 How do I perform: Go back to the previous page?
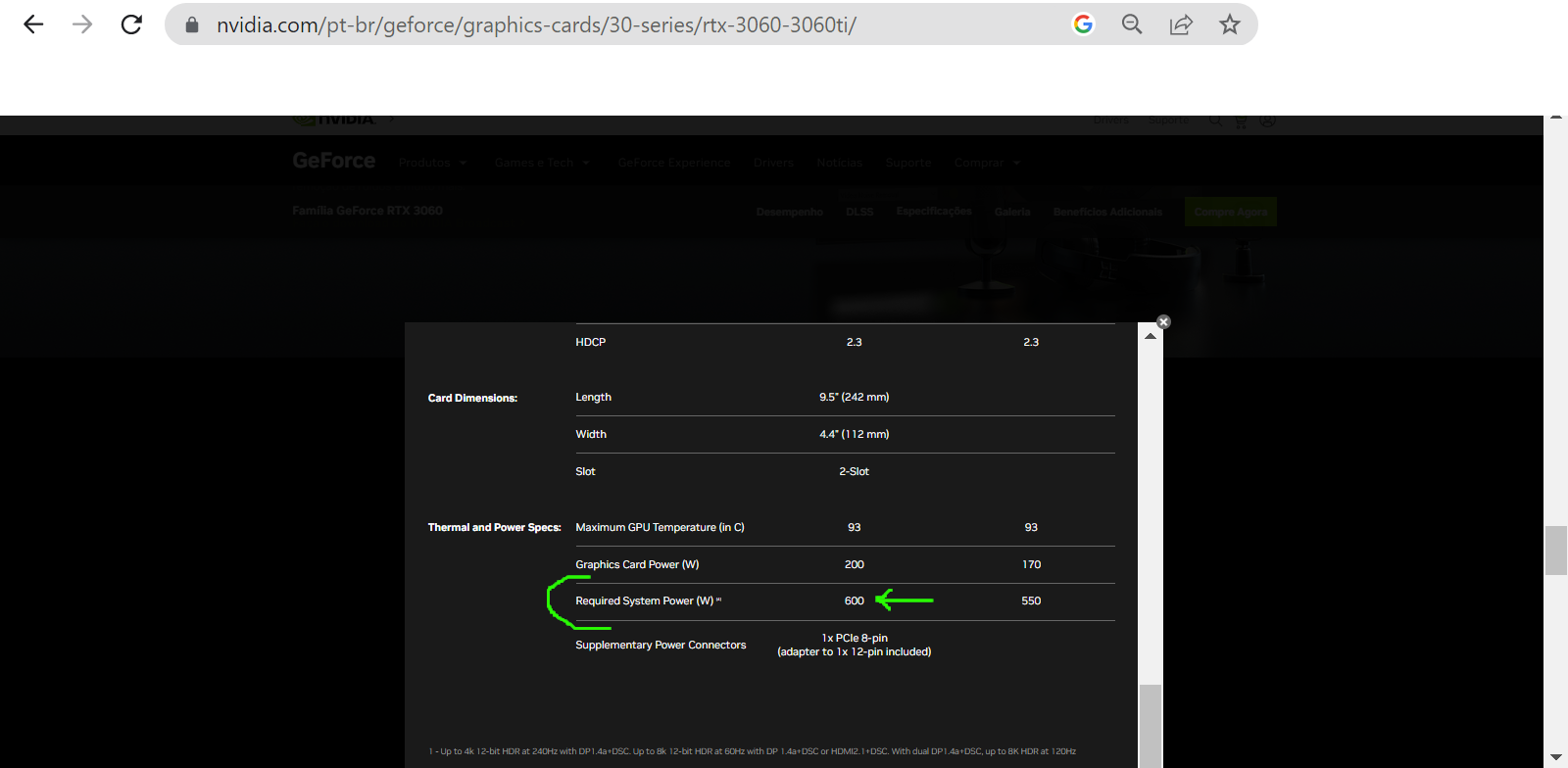33,24
